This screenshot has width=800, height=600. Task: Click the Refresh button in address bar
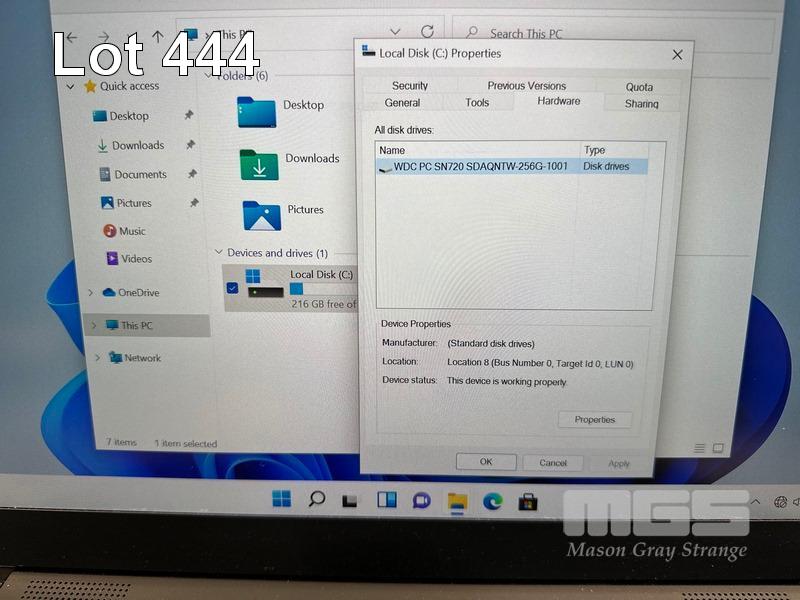427,32
